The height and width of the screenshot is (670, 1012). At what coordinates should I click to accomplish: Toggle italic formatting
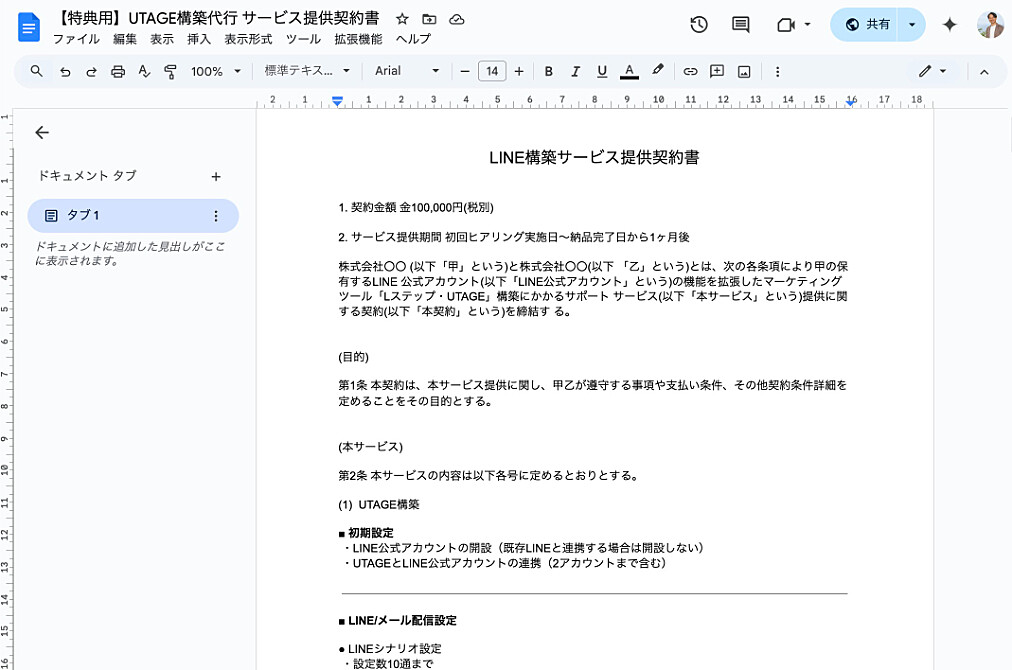click(x=575, y=72)
